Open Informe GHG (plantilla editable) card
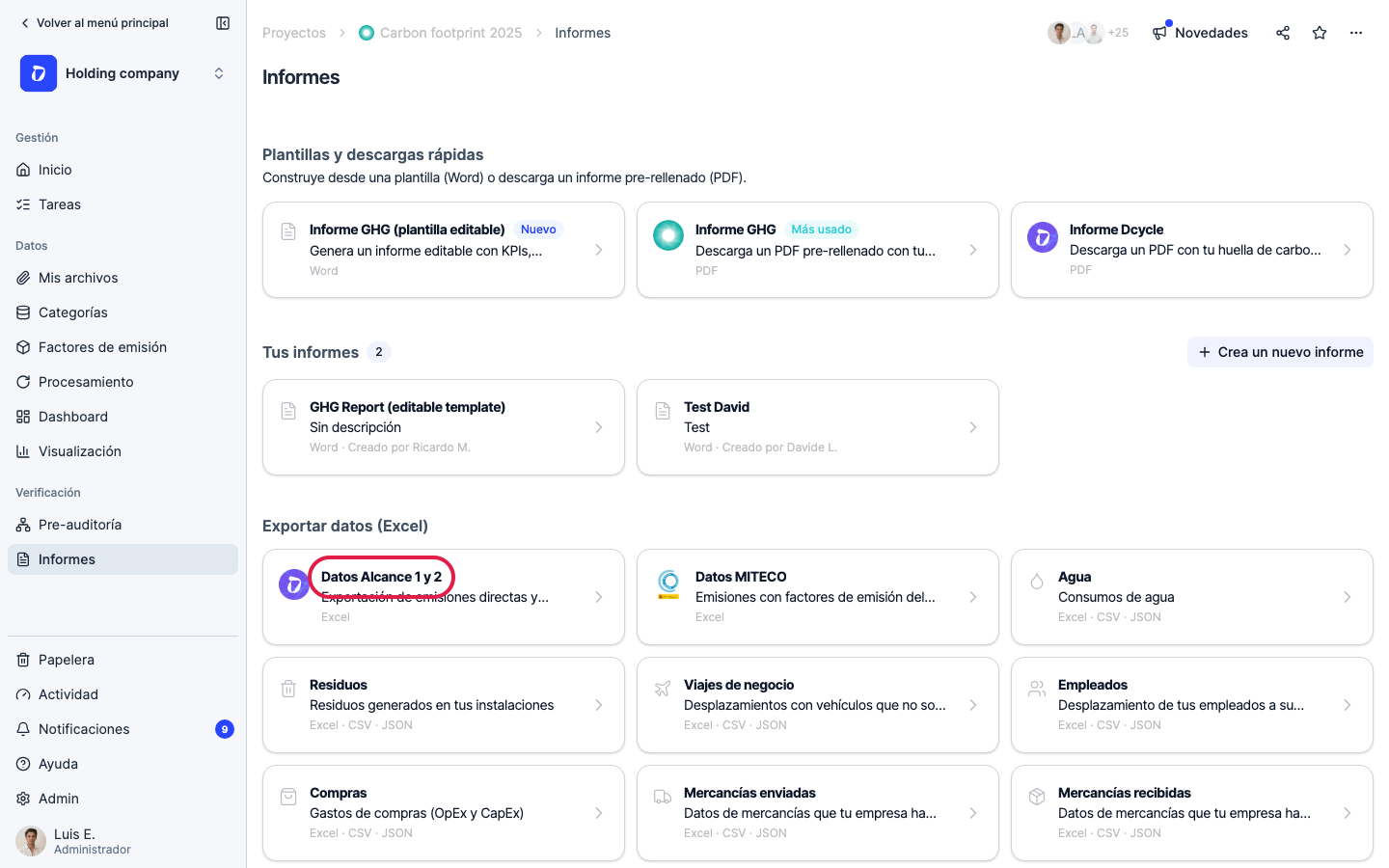 click(x=444, y=250)
